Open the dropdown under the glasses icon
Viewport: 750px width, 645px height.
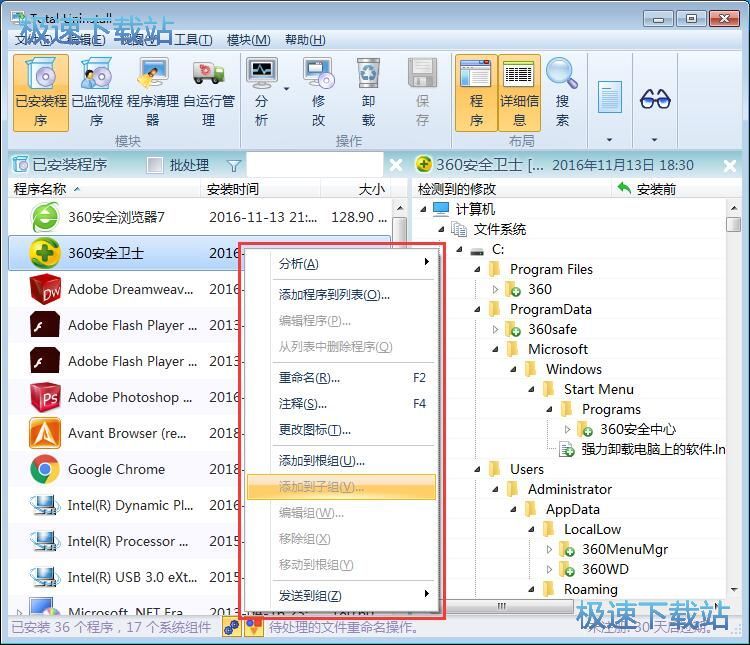coord(654,140)
